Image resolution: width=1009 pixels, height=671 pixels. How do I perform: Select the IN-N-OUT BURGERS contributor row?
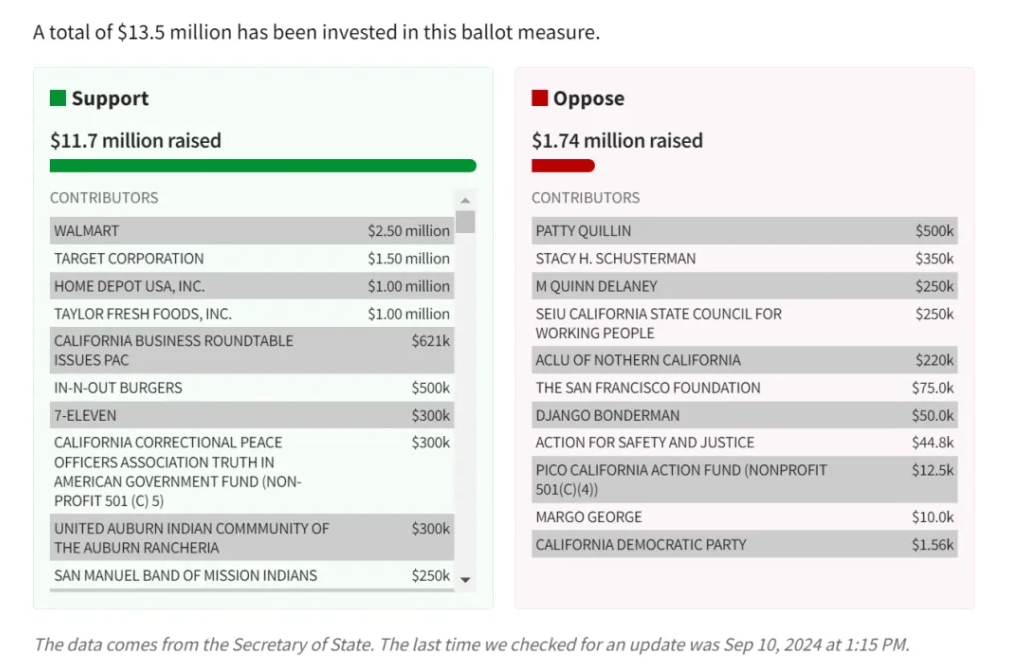click(252, 388)
